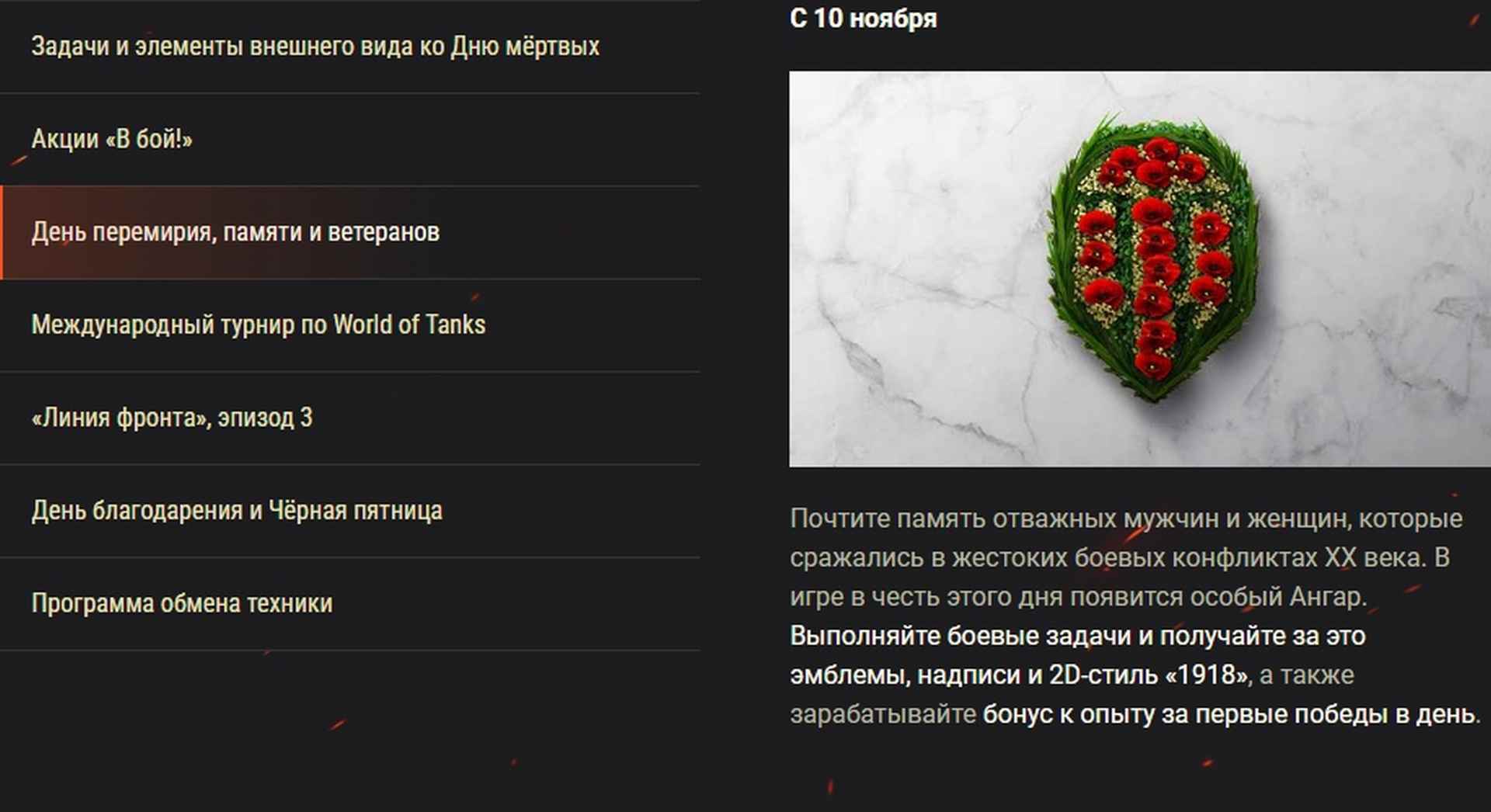Open the Day of the Dead tasks section
This screenshot has width=1491, height=812.
click(x=349, y=47)
